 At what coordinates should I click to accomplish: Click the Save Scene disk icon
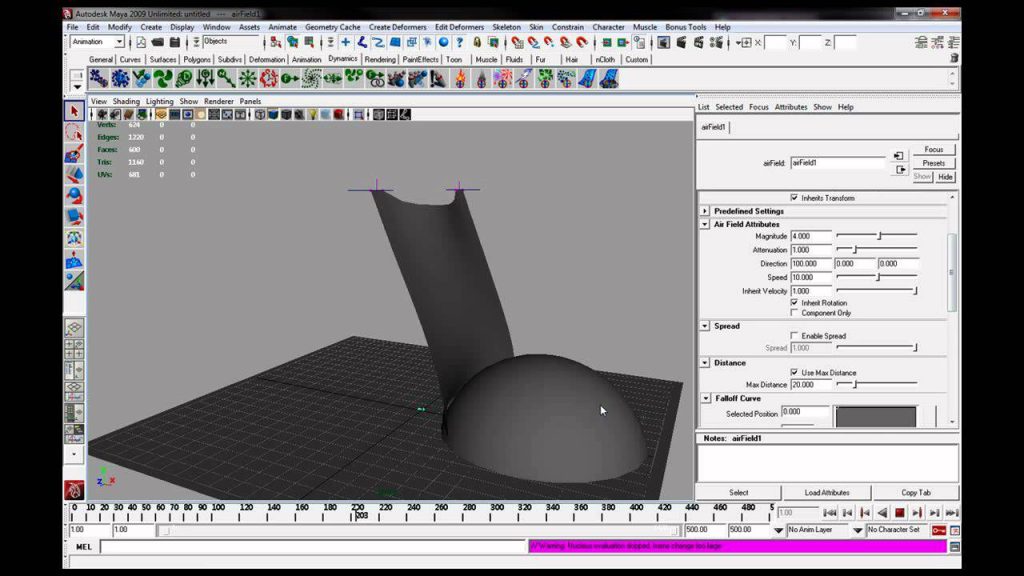pos(174,42)
